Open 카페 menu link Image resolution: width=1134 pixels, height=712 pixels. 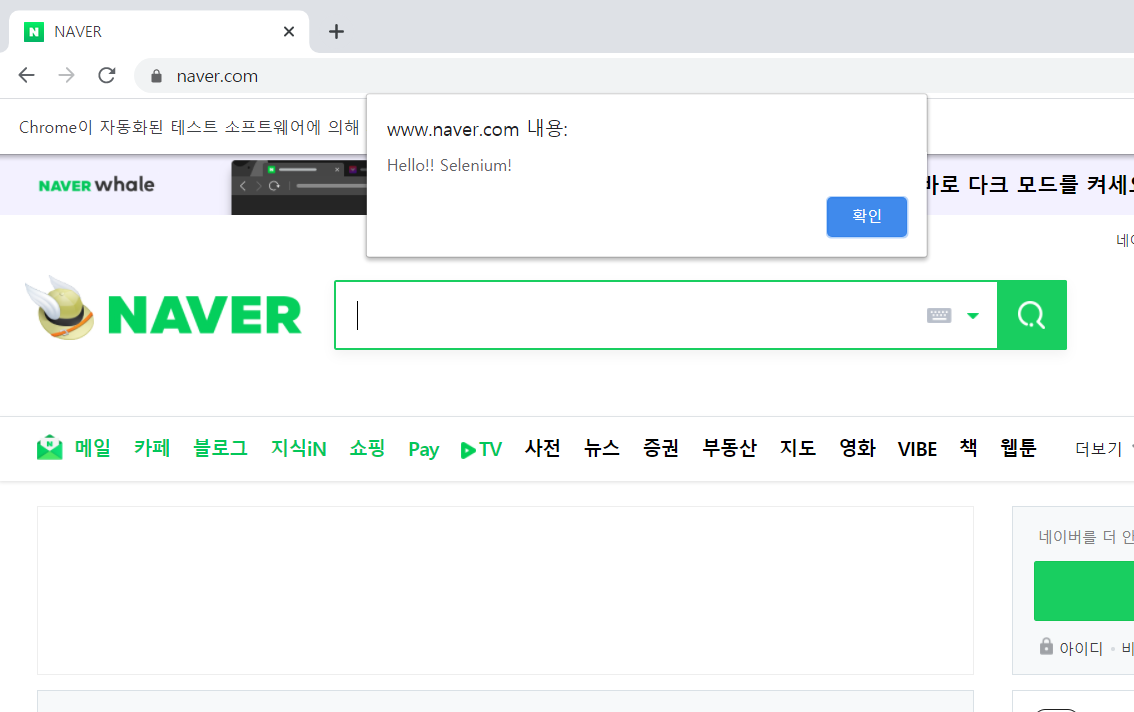click(152, 448)
